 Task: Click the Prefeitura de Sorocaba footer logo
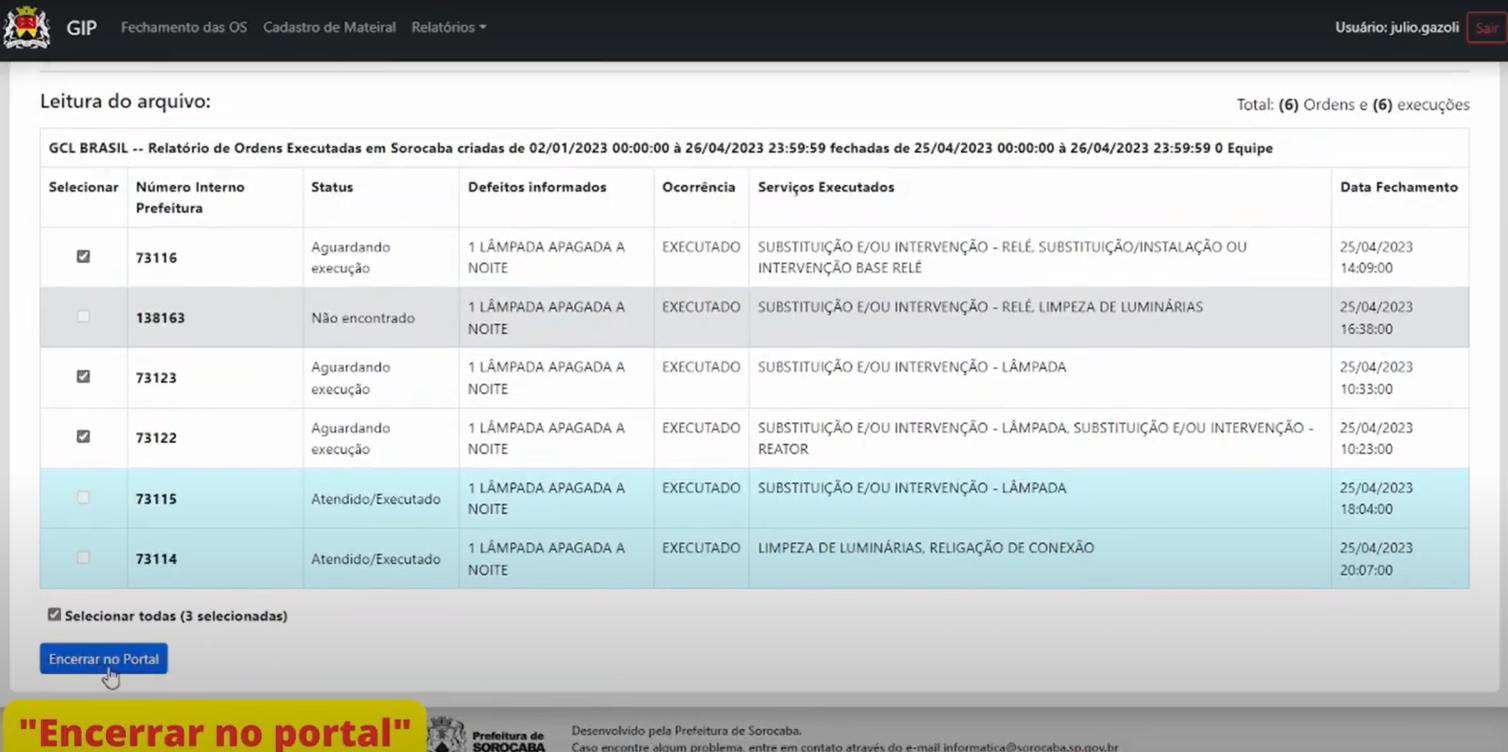[x=487, y=736]
